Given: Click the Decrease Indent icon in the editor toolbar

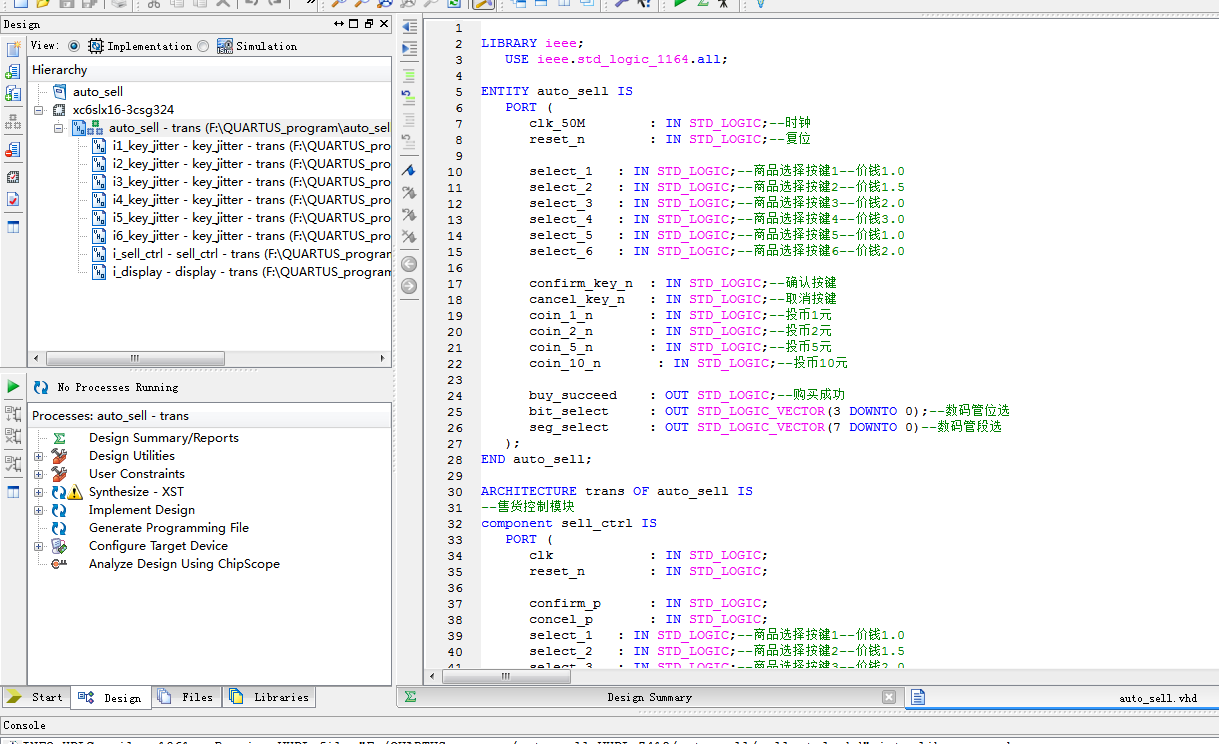Looking at the screenshot, I should [409, 26].
